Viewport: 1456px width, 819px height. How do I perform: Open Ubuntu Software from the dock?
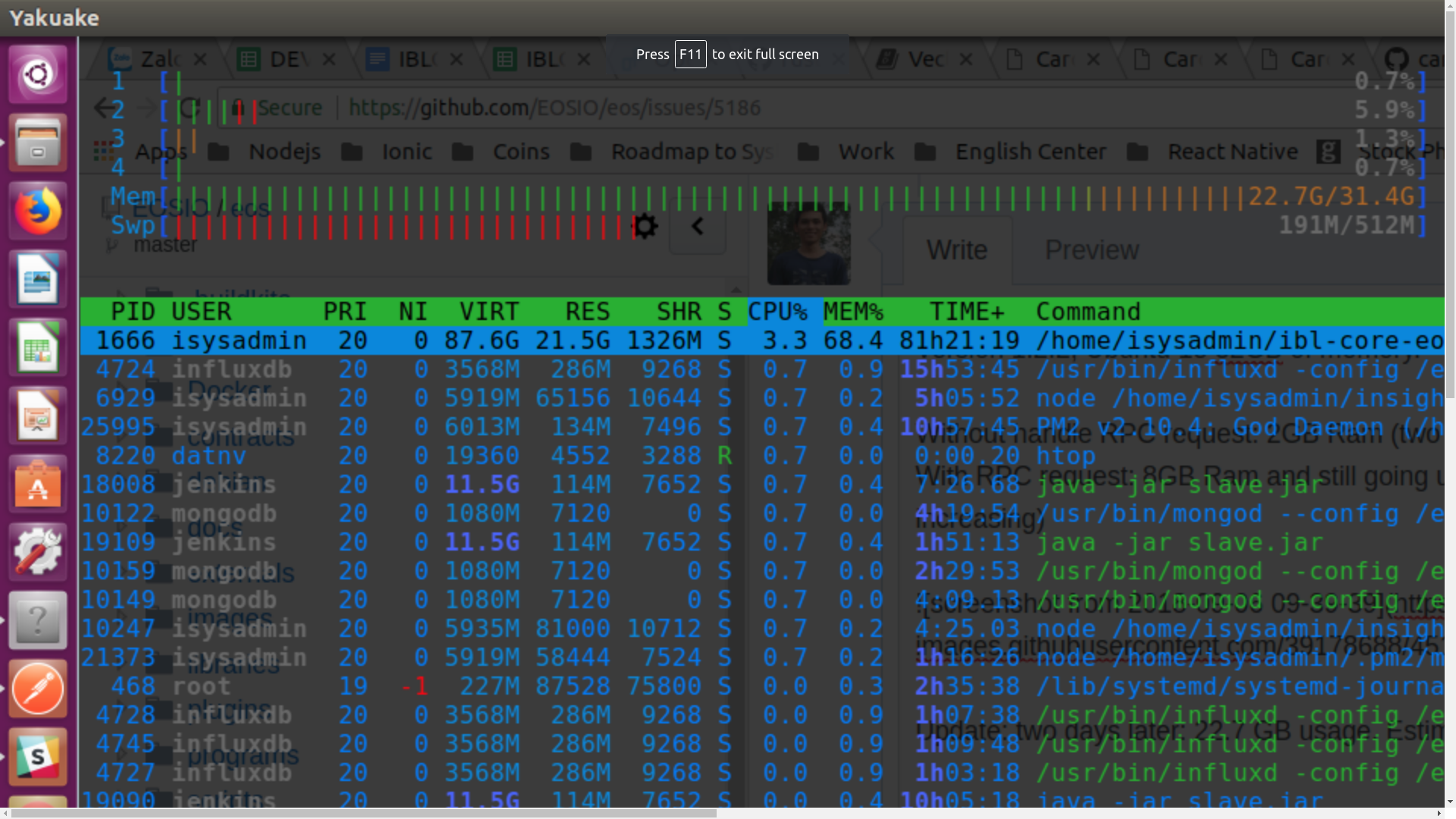pyautogui.click(x=37, y=483)
